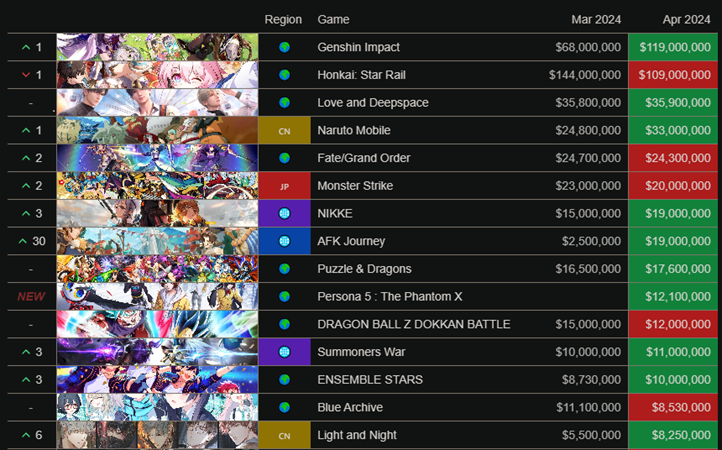Select DRAGON BALL Z DOKKAN BATTLE name
The width and height of the screenshot is (722, 450).
click(414, 324)
